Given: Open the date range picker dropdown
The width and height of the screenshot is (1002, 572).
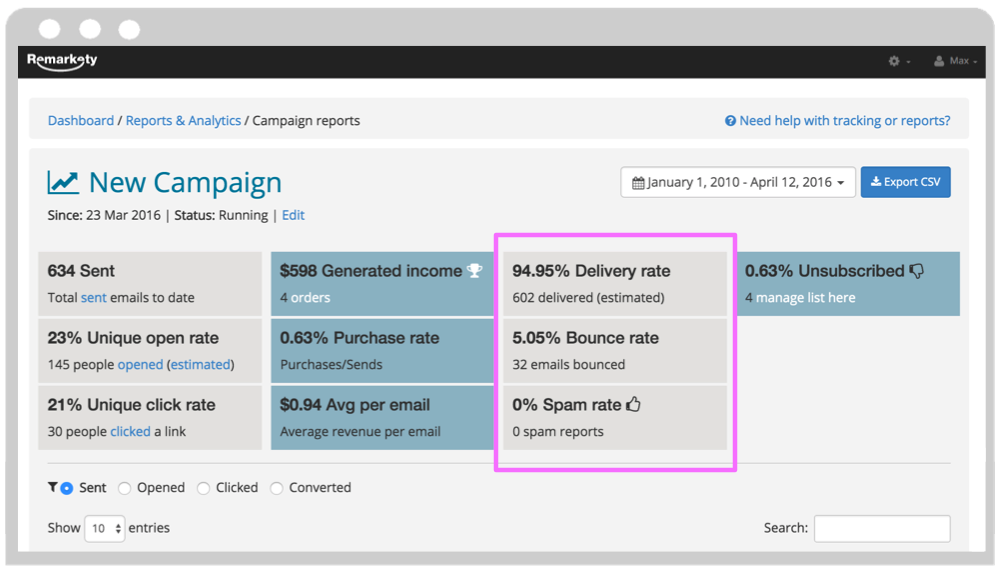Looking at the screenshot, I should point(737,182).
